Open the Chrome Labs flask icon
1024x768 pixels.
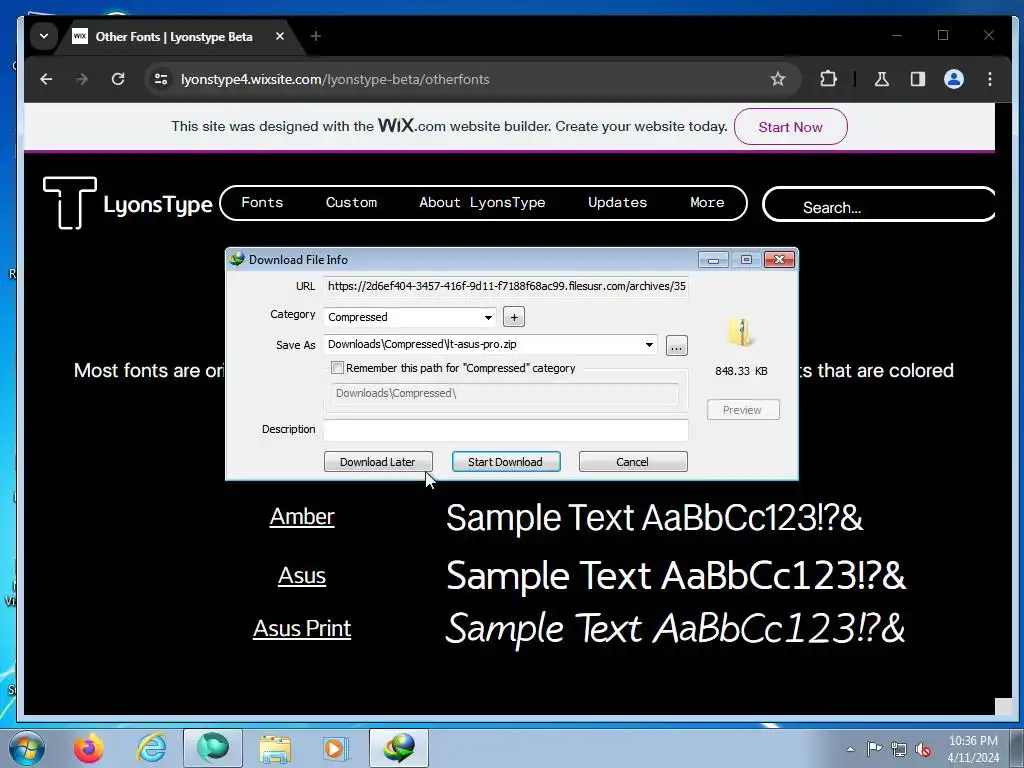[882, 79]
